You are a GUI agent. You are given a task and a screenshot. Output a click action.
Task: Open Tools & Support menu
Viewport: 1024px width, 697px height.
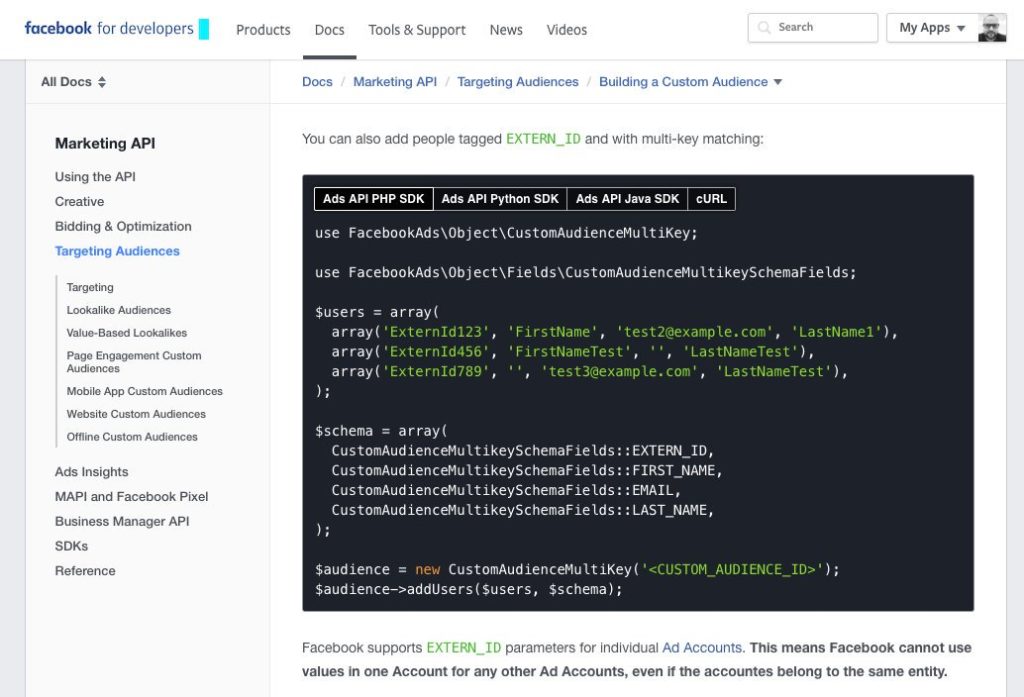coord(417,30)
